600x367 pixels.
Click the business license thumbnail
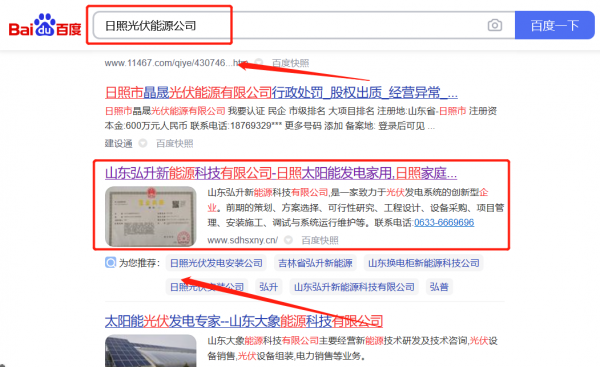tap(150, 216)
